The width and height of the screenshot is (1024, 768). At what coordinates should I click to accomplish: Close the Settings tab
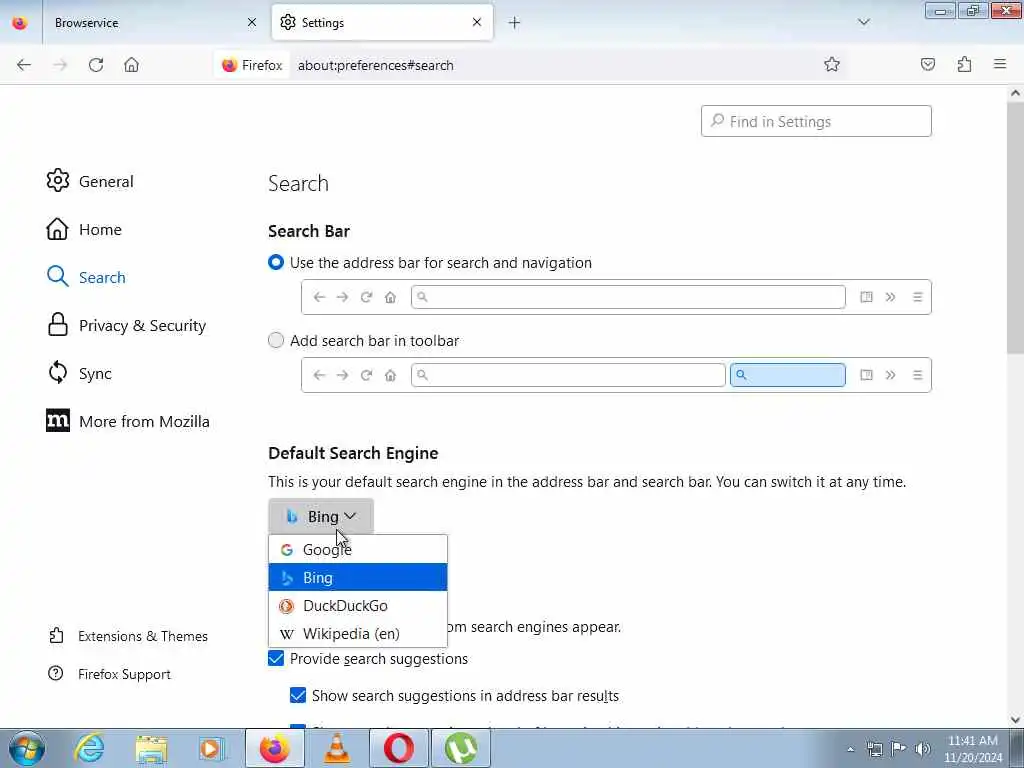coord(477,22)
